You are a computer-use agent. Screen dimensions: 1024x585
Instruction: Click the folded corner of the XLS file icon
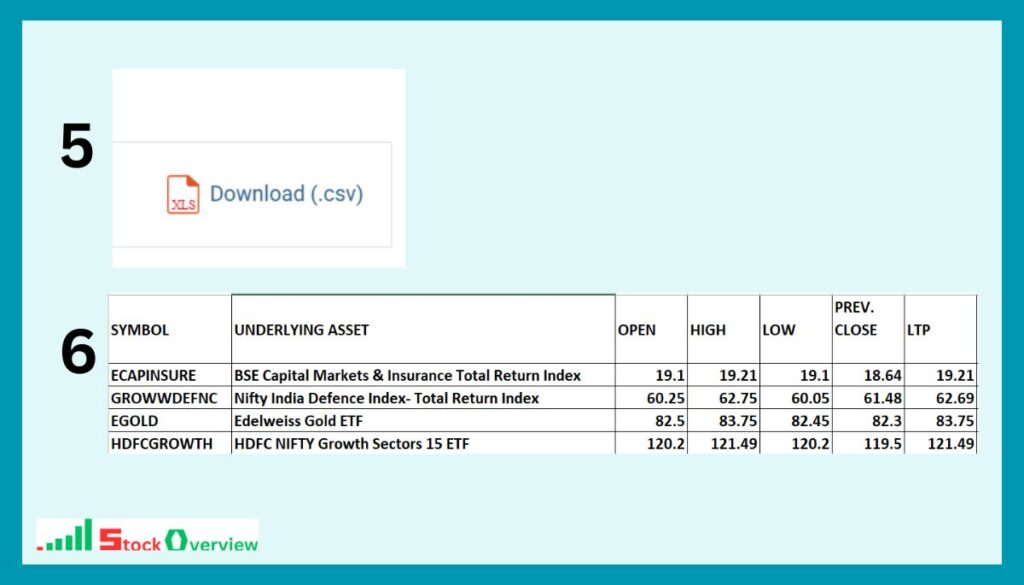coord(193,180)
